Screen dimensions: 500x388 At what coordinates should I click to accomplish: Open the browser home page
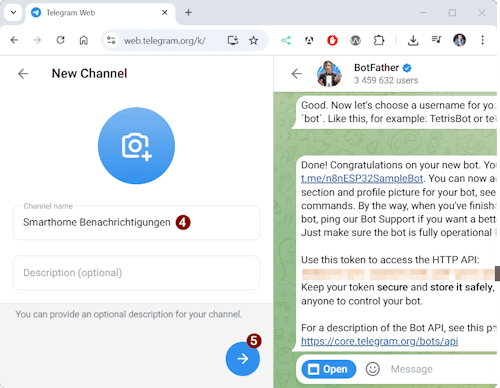coord(84,40)
